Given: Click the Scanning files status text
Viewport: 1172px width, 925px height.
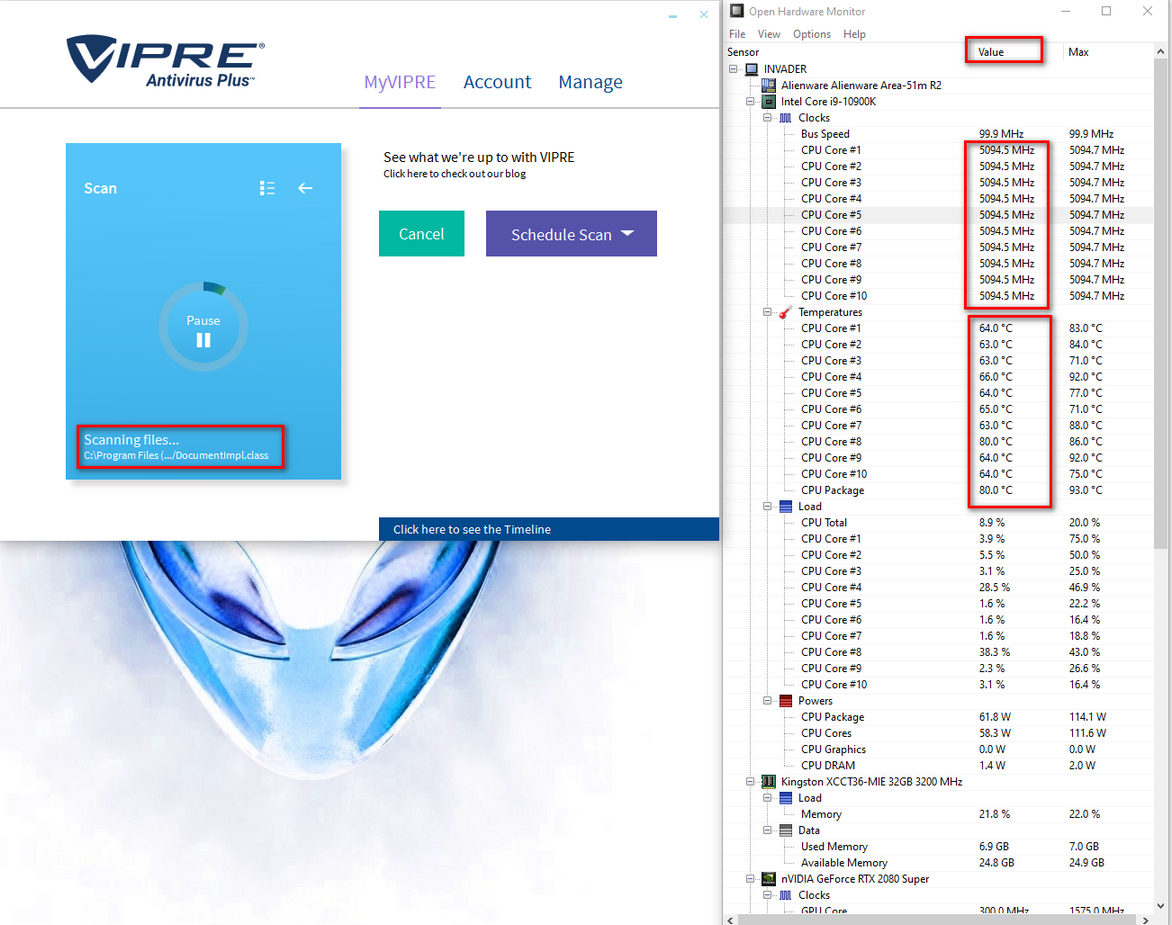Looking at the screenshot, I should [x=132, y=439].
